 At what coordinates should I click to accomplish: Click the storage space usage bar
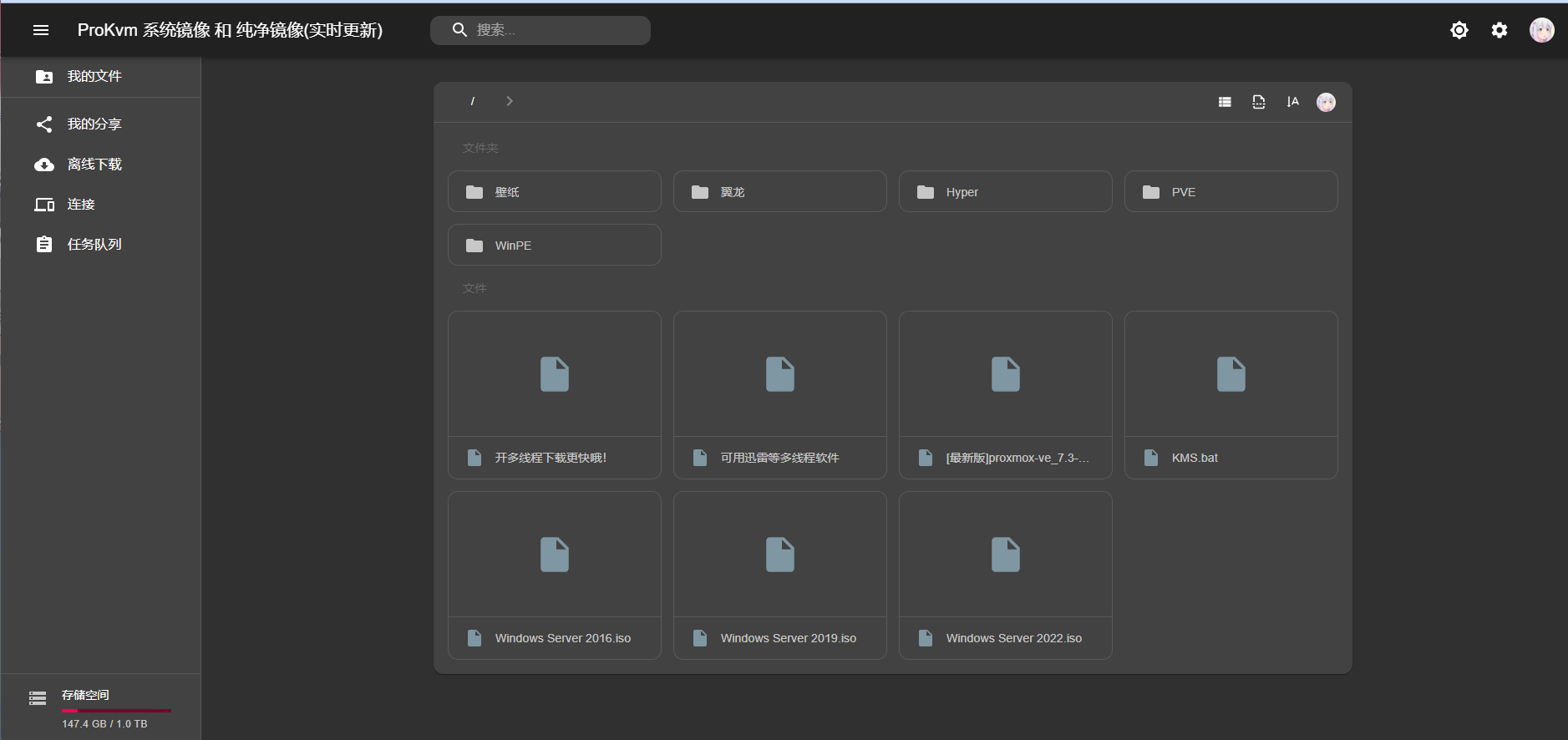tap(116, 711)
